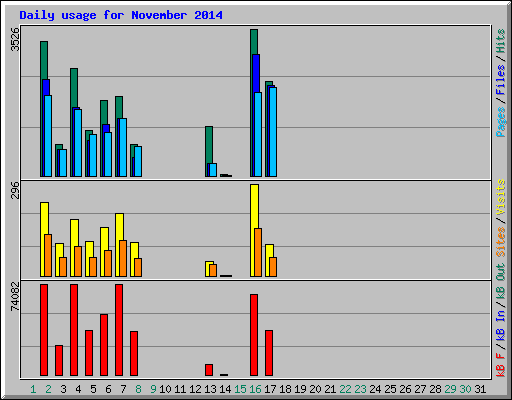Click the tallest green hits bar for day 16
This screenshot has width=512, height=400.
click(x=254, y=42)
